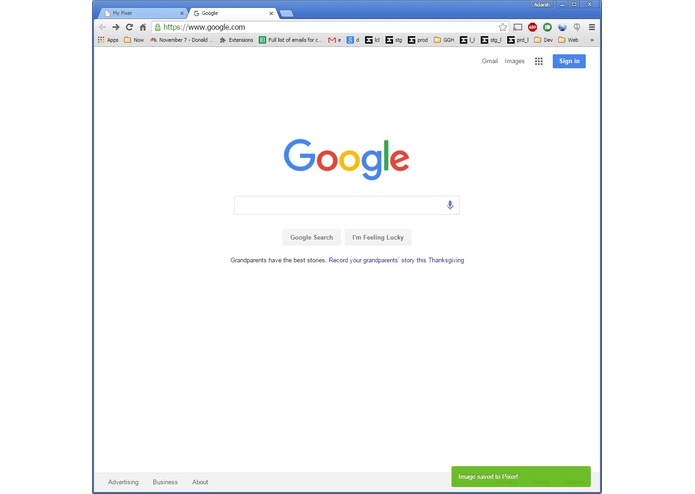Bookmark this page with the star icon
Screen dimensions: 695x494
[x=503, y=27]
